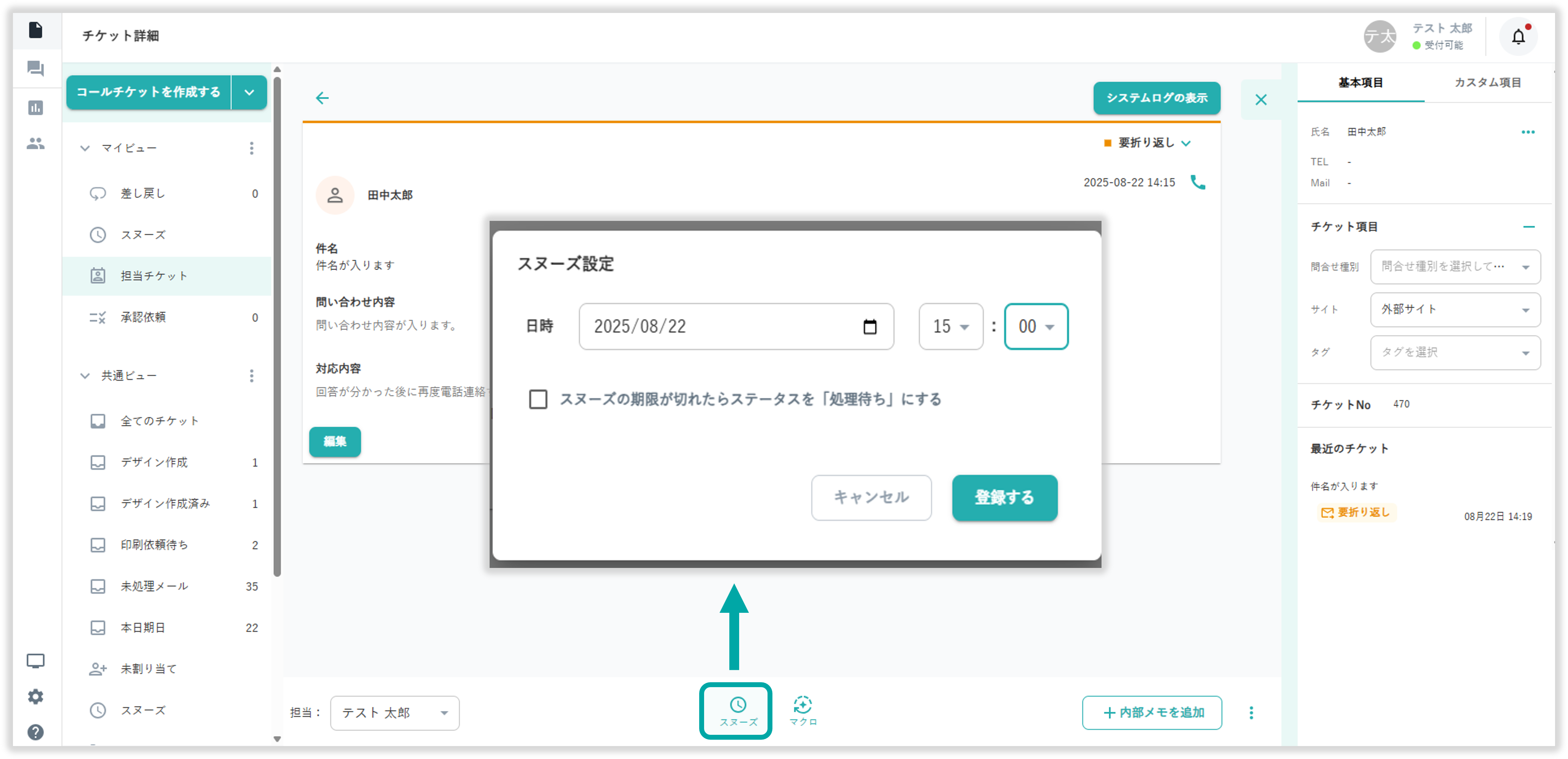Open the help question mark icon
The image size is (1568, 759).
click(x=35, y=732)
